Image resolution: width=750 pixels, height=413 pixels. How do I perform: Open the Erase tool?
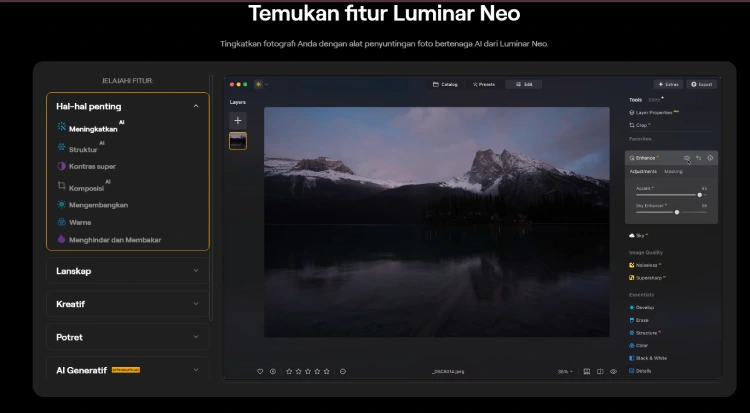[639, 320]
